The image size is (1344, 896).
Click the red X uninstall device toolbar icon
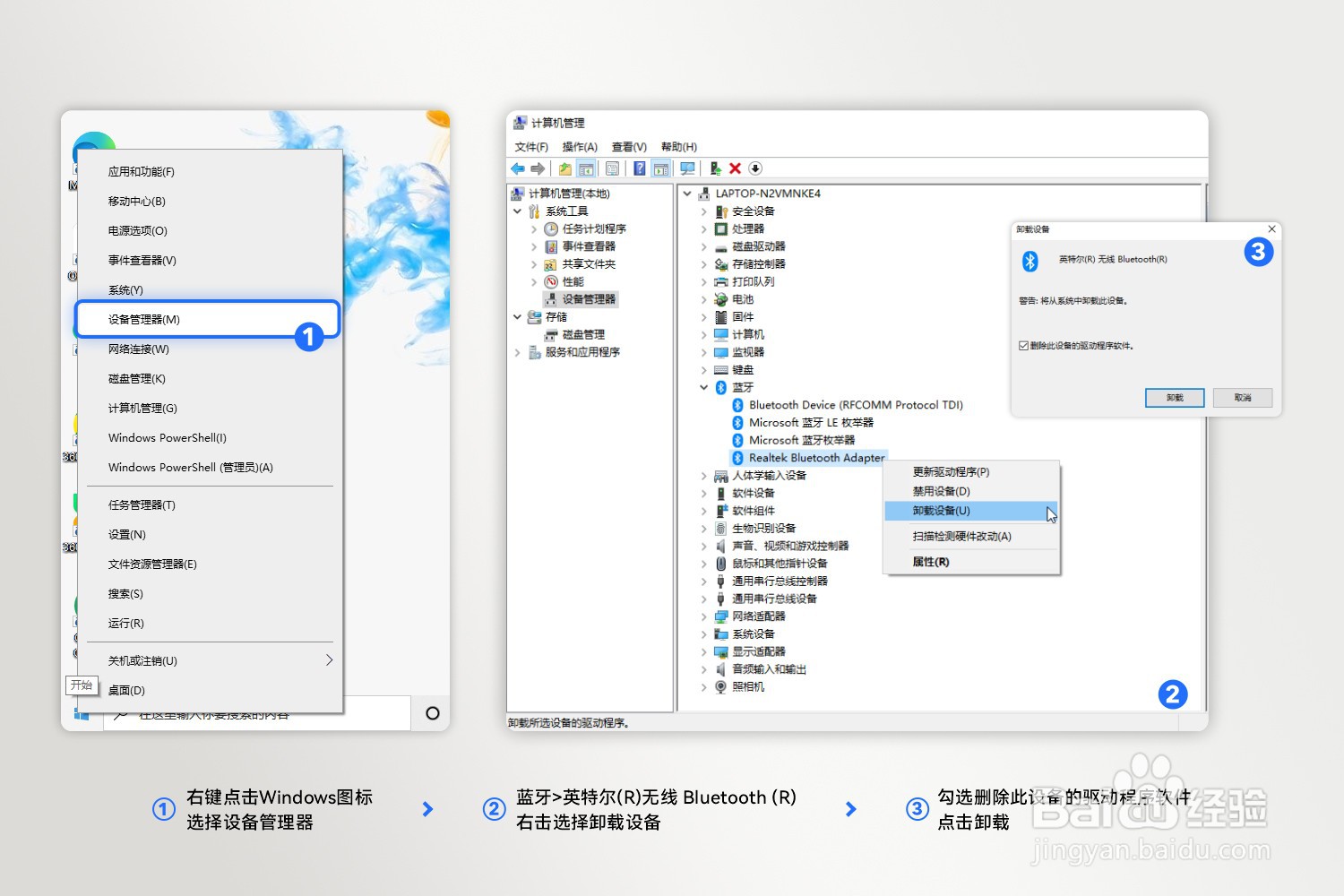coord(736,168)
